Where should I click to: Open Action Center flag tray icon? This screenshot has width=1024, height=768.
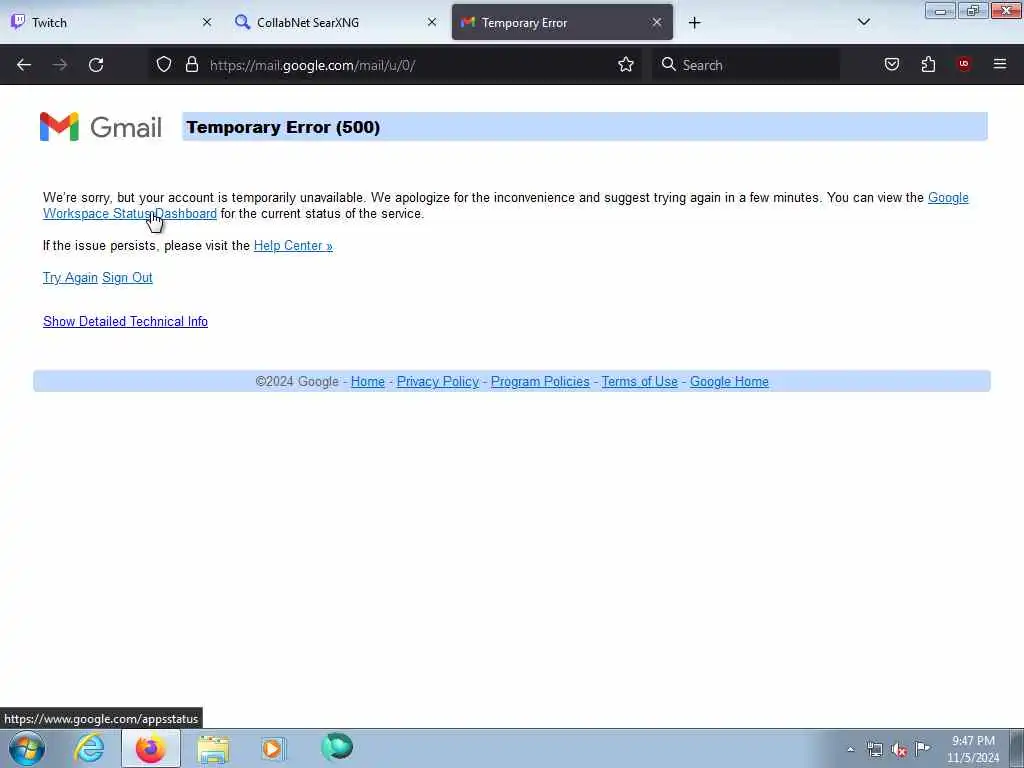click(922, 748)
